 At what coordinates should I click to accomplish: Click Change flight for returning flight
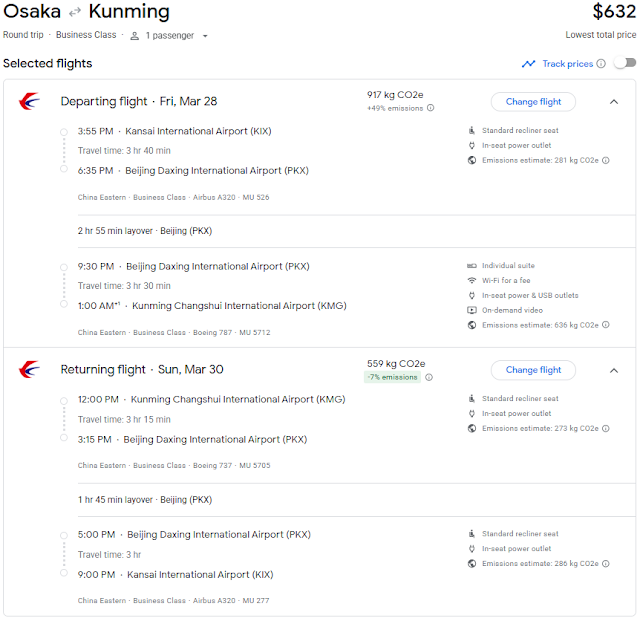(533, 370)
